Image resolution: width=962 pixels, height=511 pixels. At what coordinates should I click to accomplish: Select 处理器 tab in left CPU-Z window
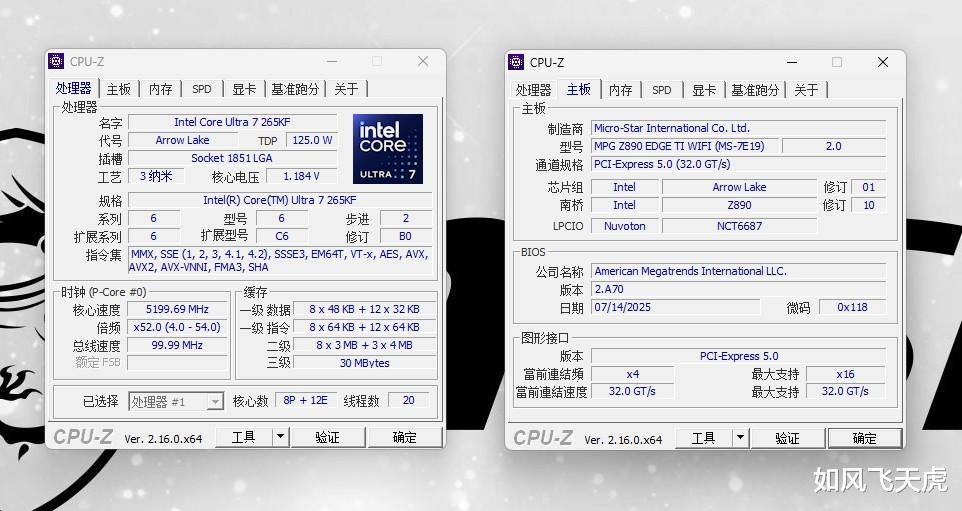(x=74, y=88)
